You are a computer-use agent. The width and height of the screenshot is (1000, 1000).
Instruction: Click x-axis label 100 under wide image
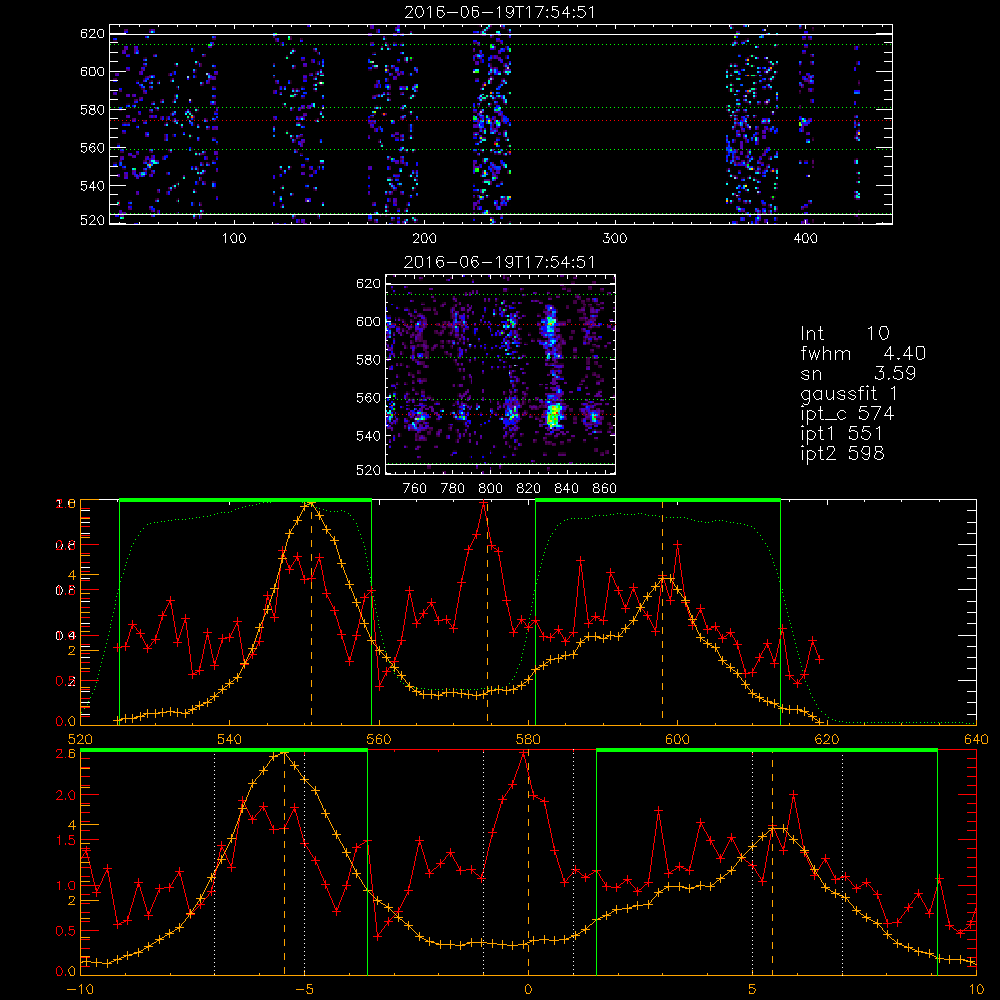click(x=234, y=239)
